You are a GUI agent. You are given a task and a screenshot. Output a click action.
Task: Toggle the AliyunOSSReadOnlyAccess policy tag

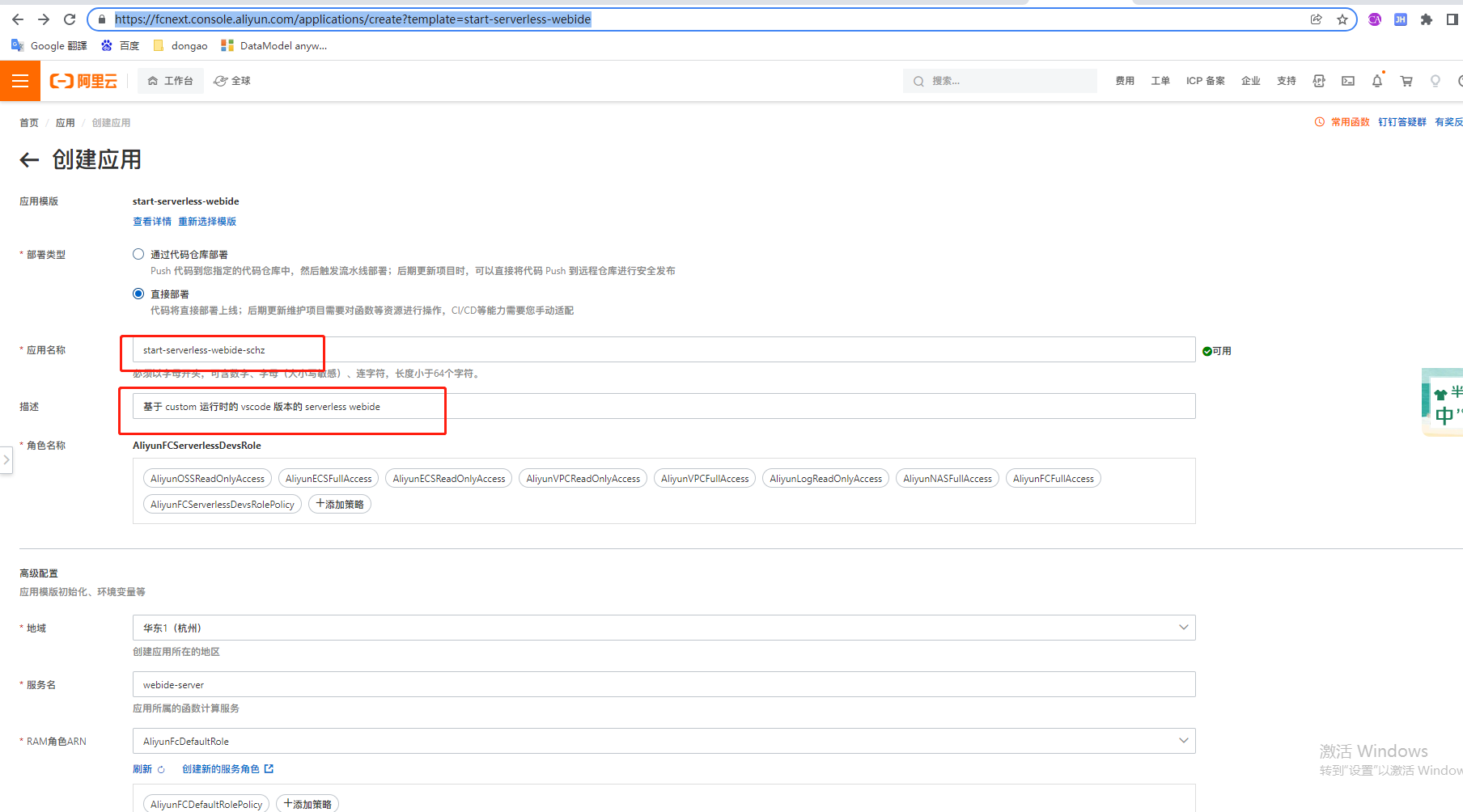coord(207,478)
